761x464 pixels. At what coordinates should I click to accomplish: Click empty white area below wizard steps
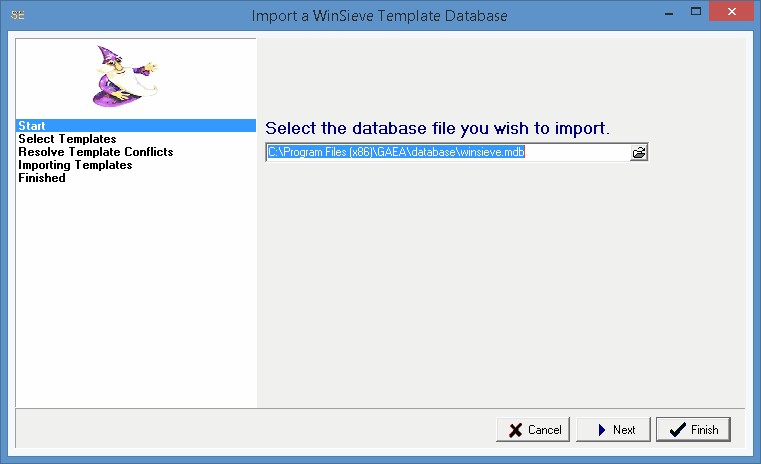click(135, 300)
